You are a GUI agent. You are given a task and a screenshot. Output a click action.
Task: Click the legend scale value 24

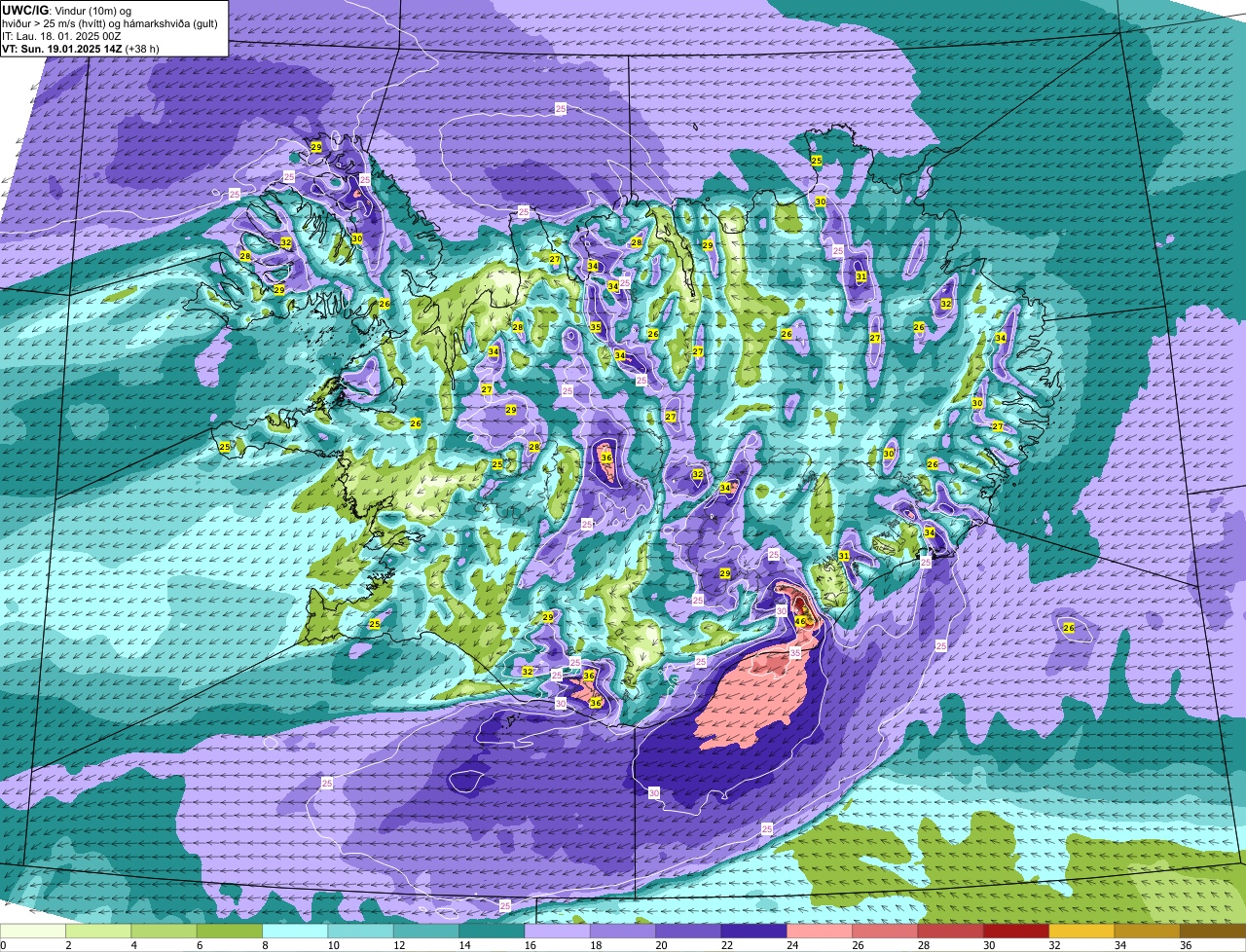791,945
